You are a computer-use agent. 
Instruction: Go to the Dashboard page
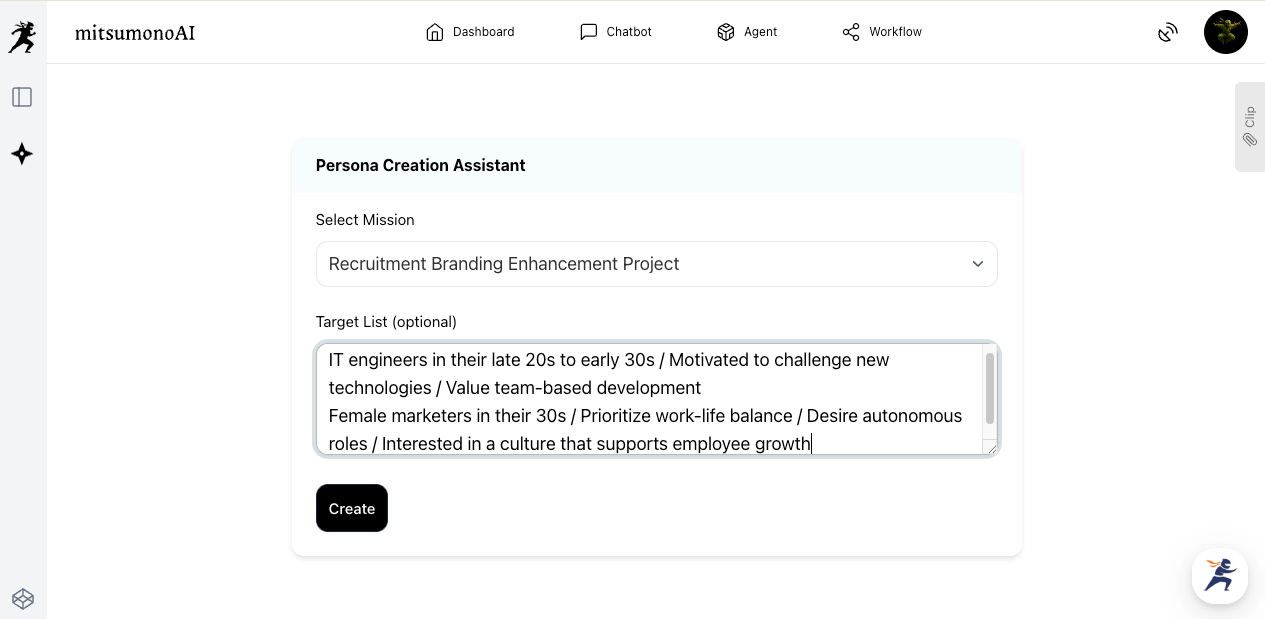(x=470, y=32)
